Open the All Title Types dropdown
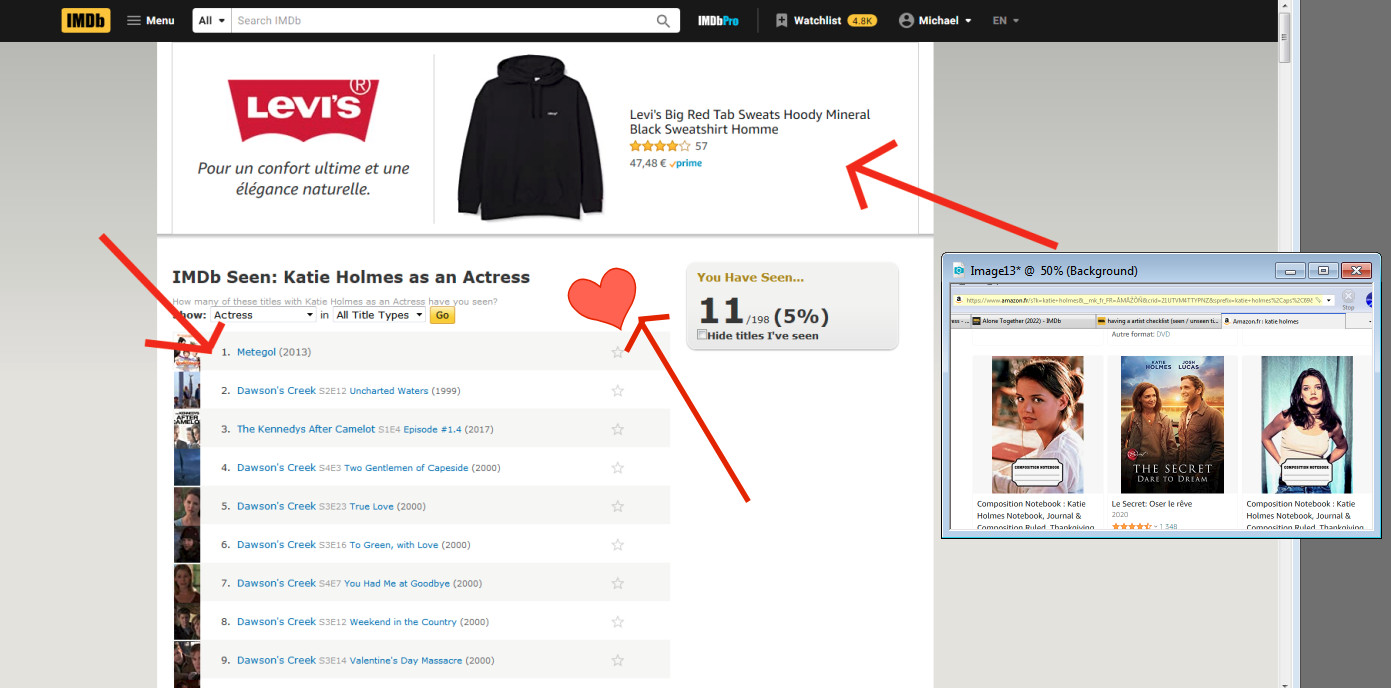1391x688 pixels. [379, 315]
